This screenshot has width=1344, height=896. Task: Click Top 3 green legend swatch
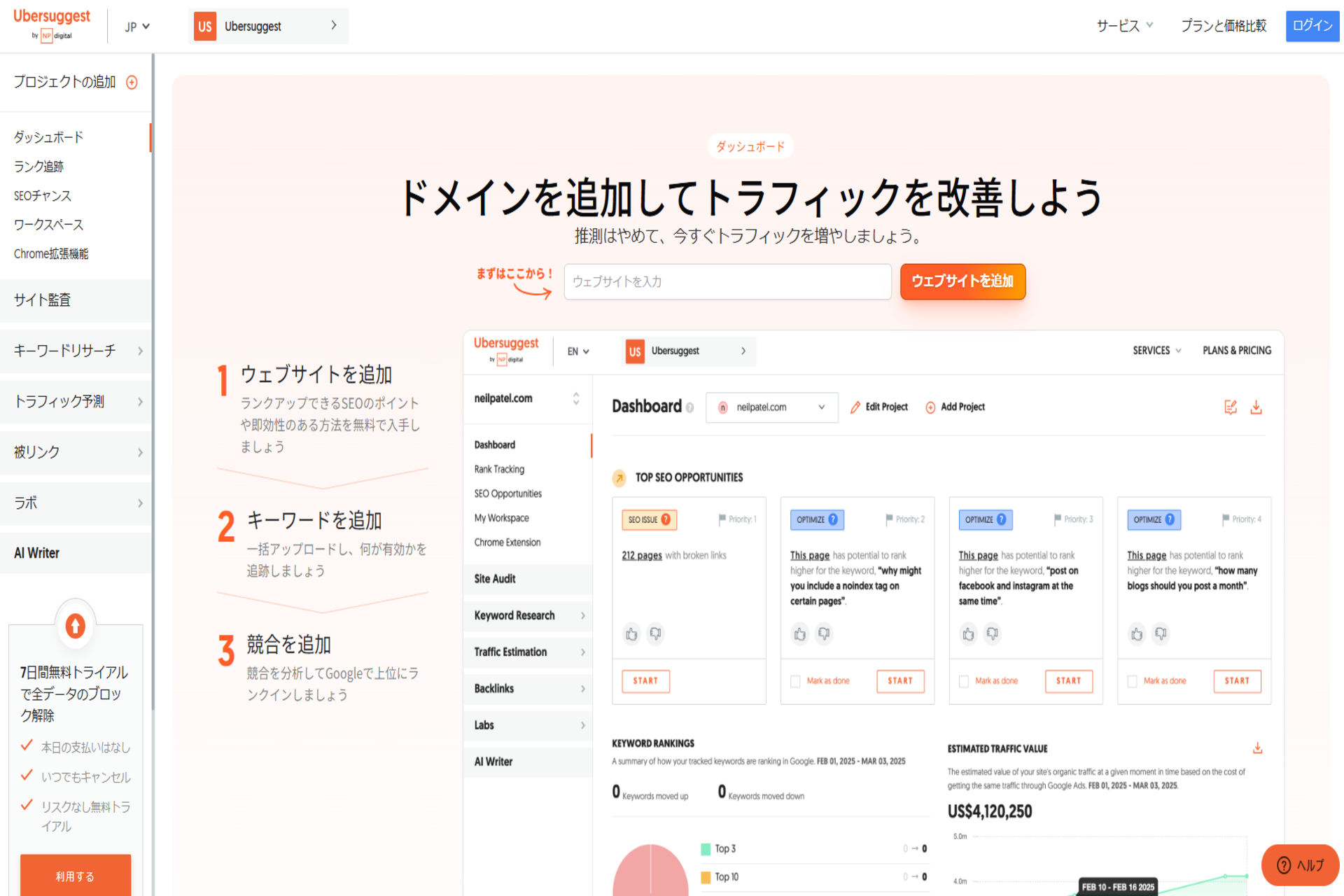706,849
